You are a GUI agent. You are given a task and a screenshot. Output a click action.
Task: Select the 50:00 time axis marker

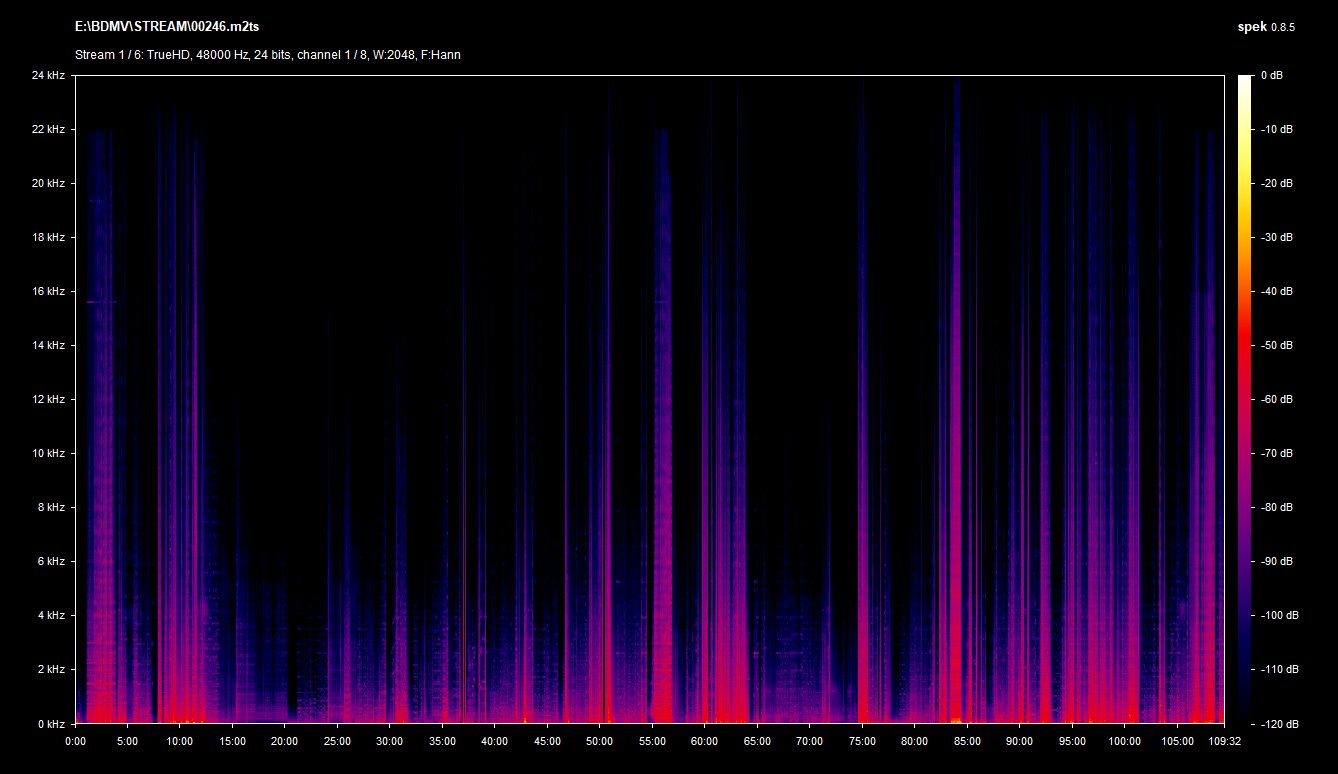[599, 741]
